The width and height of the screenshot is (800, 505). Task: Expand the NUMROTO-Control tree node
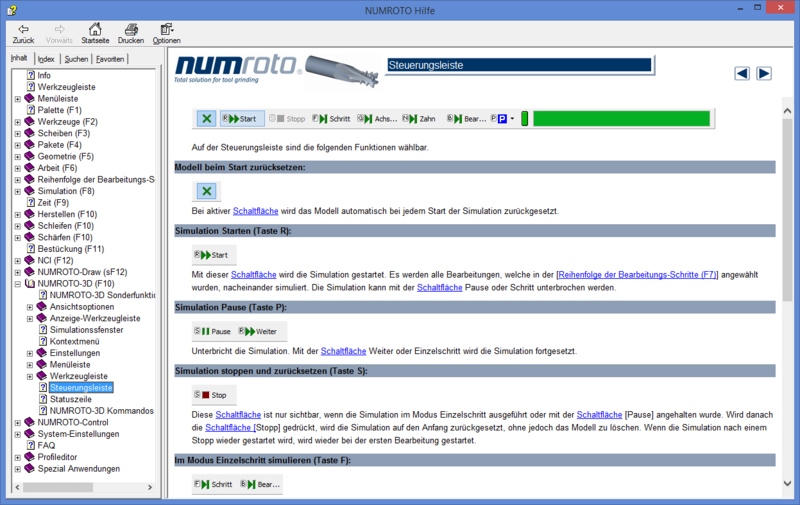click(17, 422)
